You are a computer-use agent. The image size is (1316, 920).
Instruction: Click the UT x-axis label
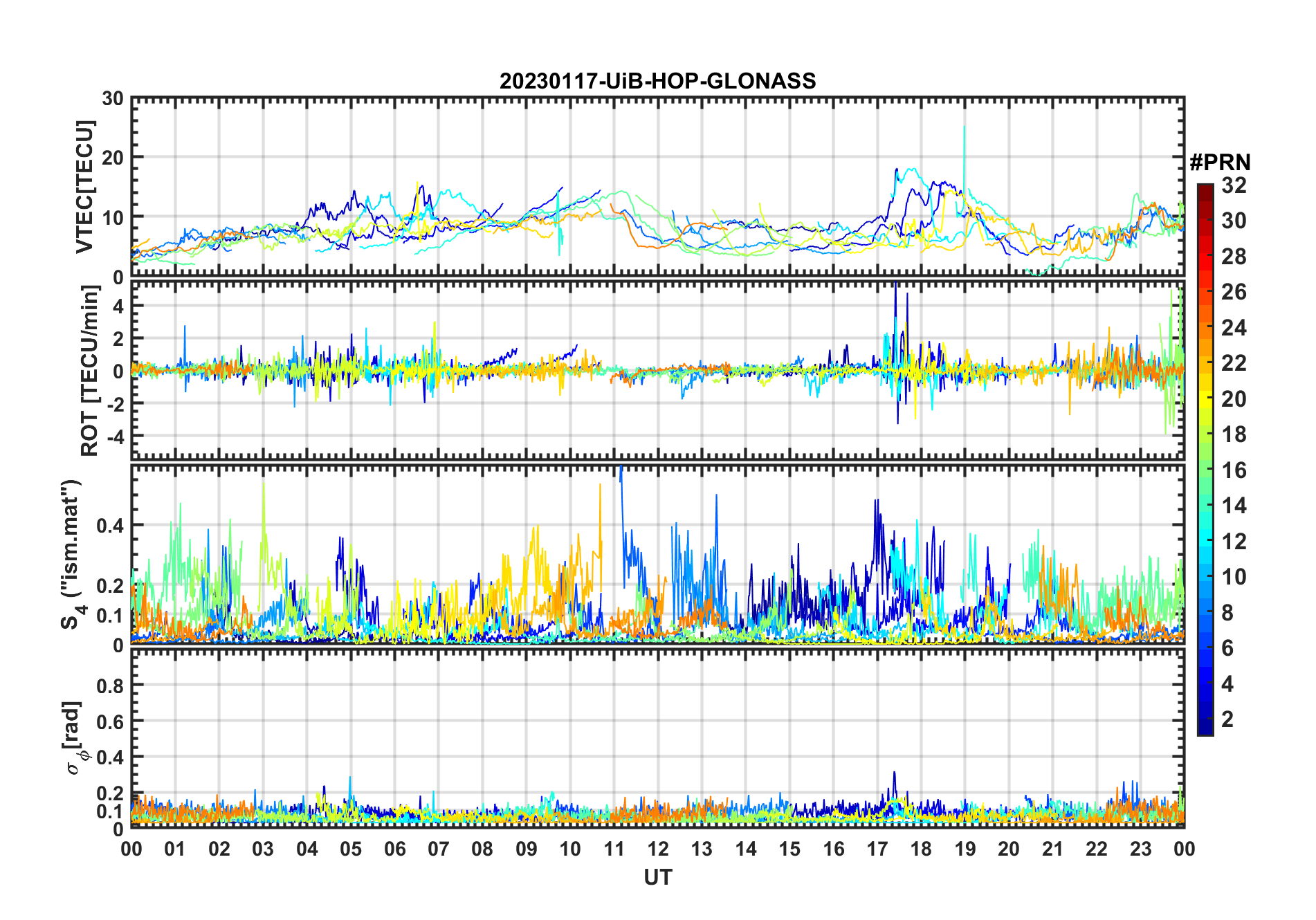[657, 877]
